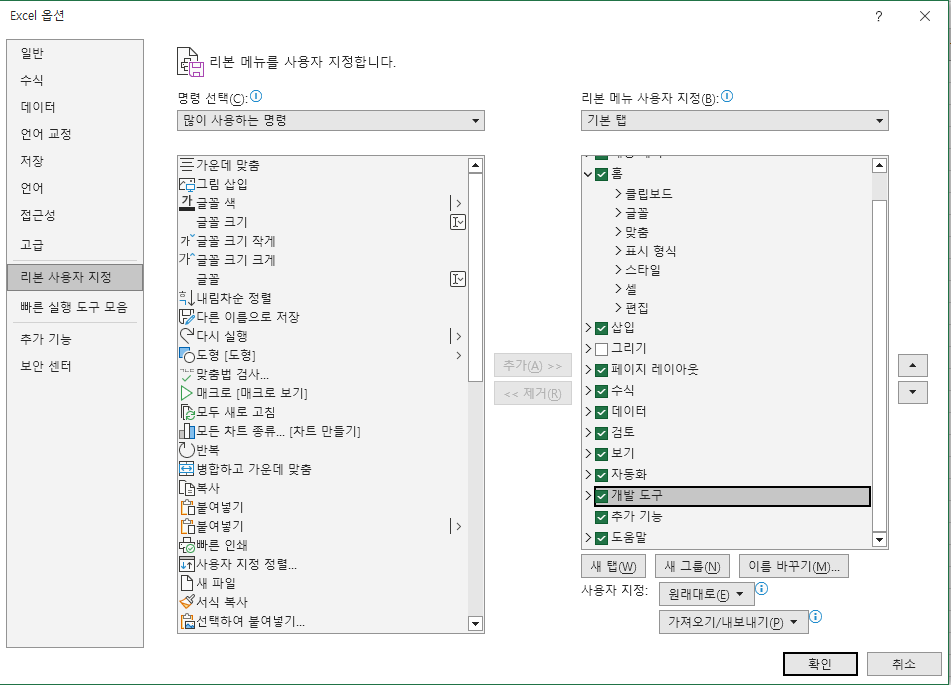
Task: Toggle the 수식 tab checkbox in ribbon list
Action: [x=602, y=391]
